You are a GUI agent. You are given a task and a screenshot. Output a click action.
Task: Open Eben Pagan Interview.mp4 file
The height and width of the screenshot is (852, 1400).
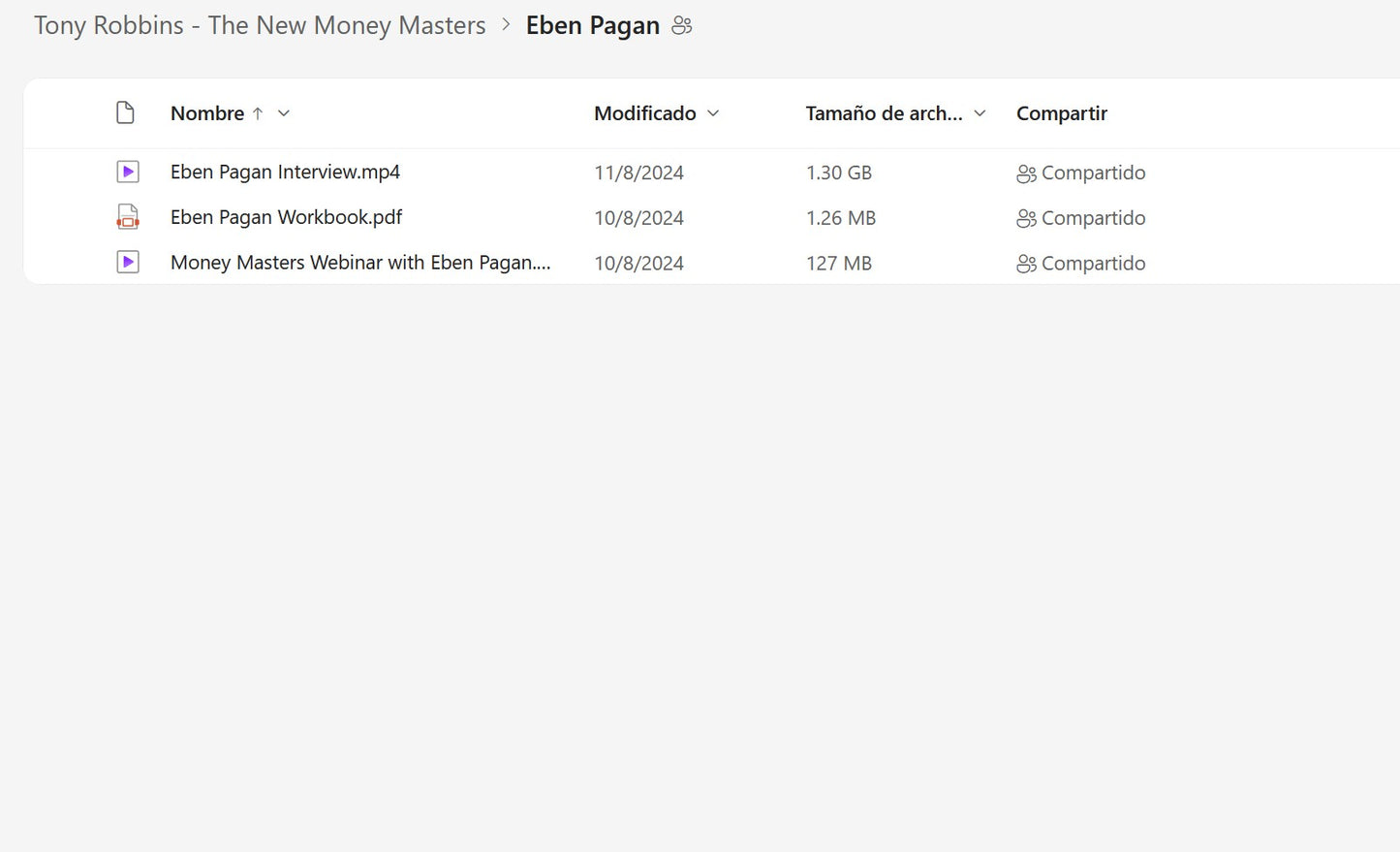tap(285, 173)
